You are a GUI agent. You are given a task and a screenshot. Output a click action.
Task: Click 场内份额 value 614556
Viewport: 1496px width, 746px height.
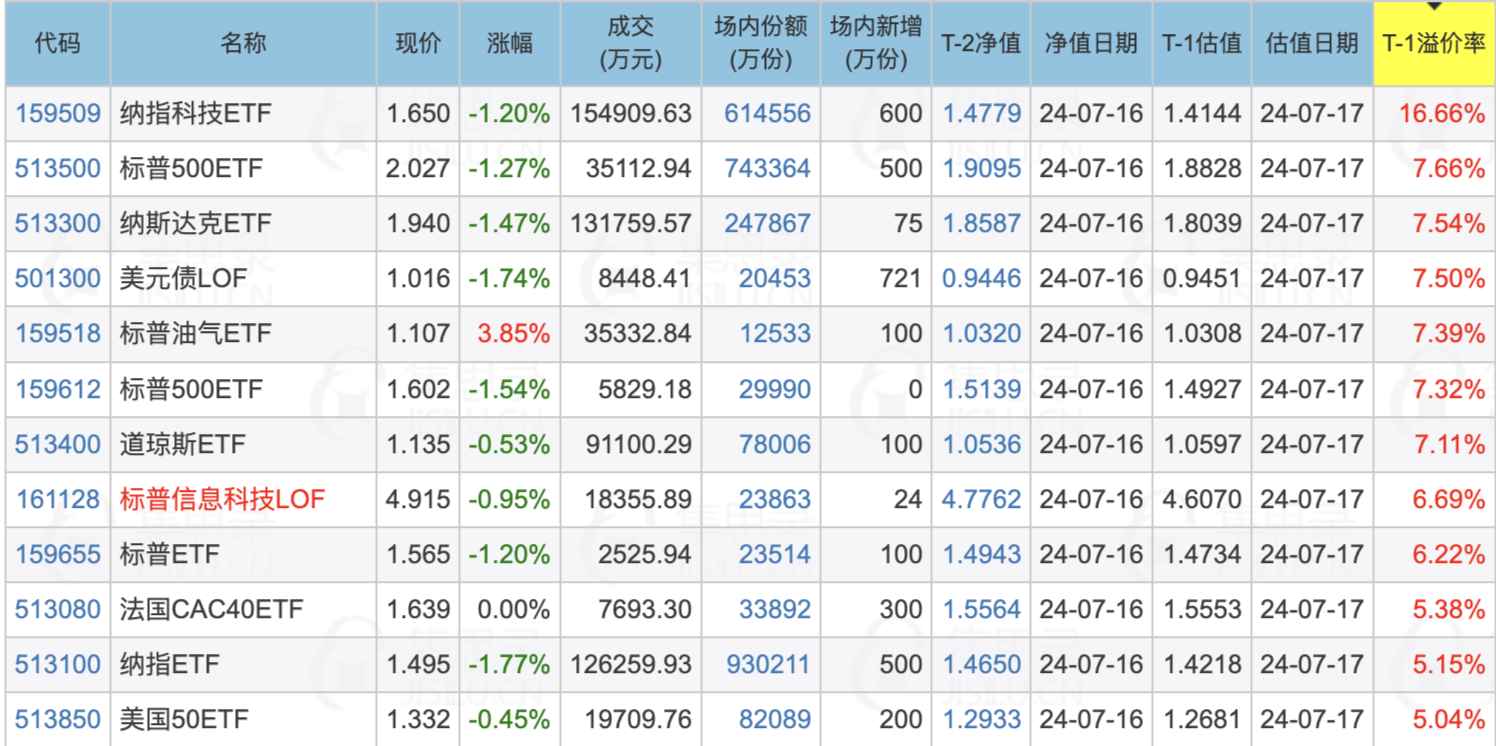pos(767,114)
